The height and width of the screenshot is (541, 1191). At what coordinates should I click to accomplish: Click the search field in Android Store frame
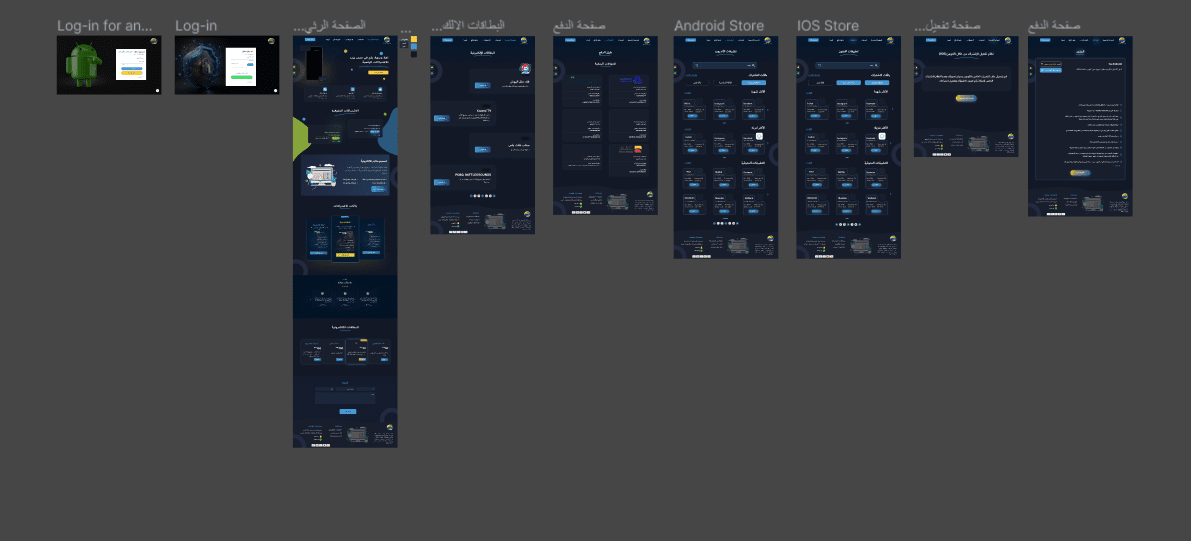pos(725,66)
